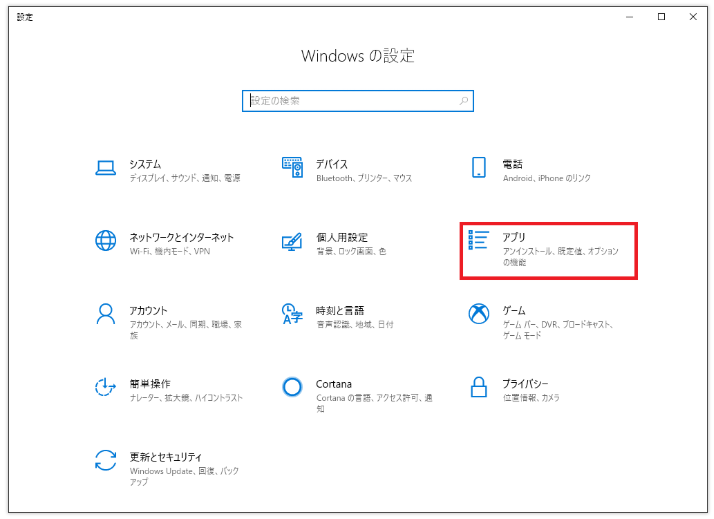Click the 'ナレーター、拡大鏡、ハイコントラスト' description
Image resolution: width=714 pixels, height=519 pixels.
click(186, 398)
